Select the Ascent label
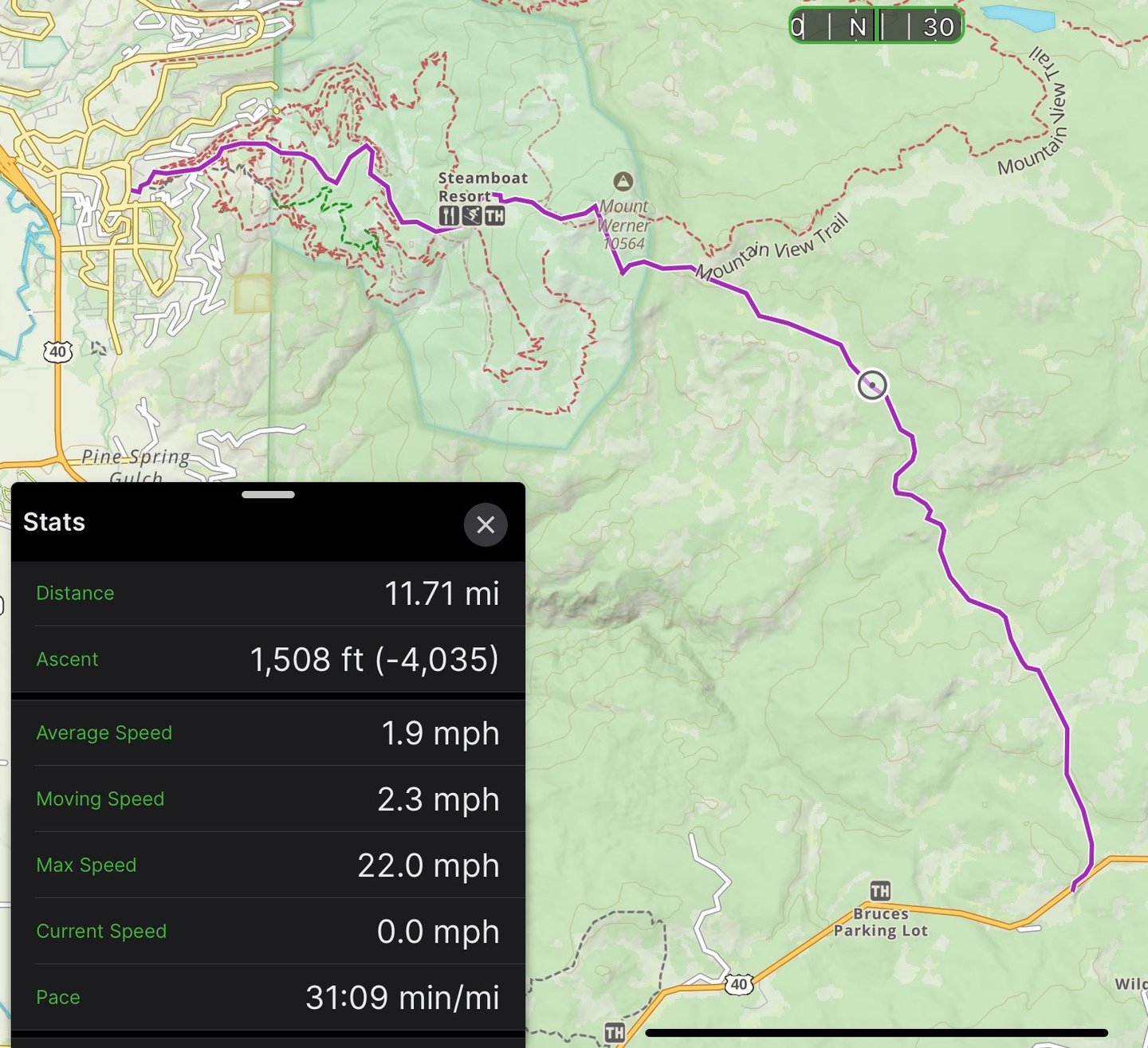Screen dimensions: 1148x1048 click(67, 659)
